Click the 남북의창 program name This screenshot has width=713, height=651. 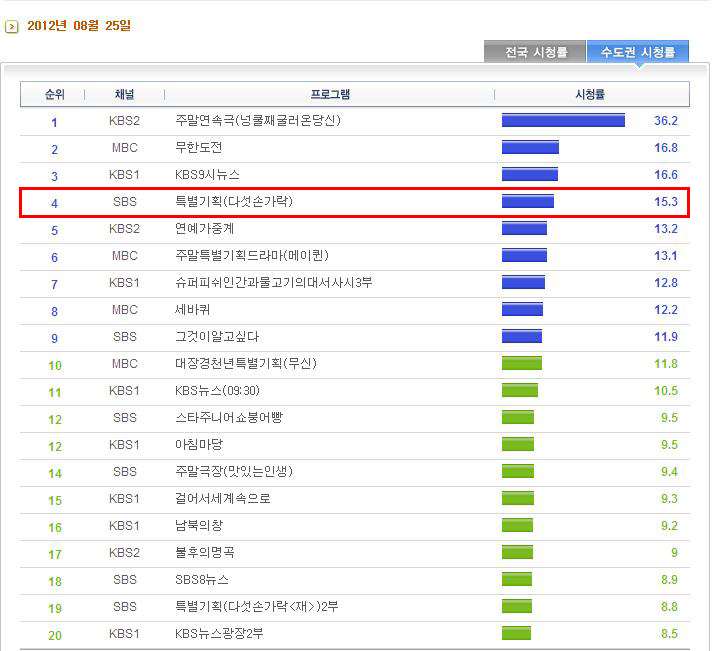pyautogui.click(x=199, y=526)
